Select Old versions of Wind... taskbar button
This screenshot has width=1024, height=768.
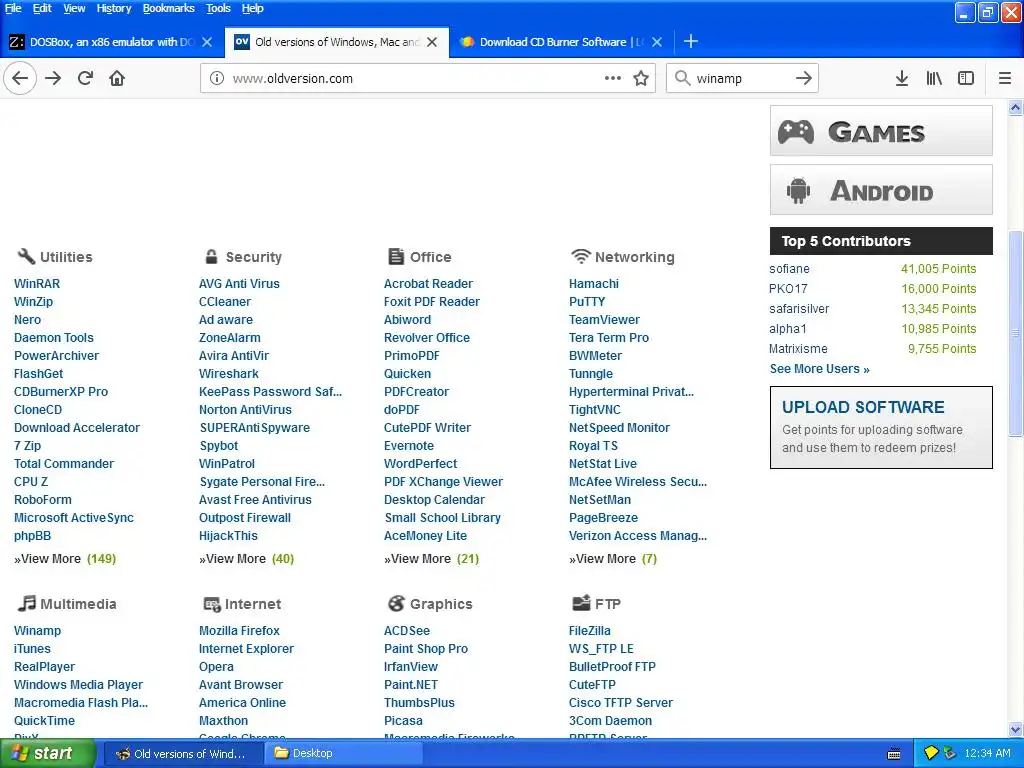[184, 753]
